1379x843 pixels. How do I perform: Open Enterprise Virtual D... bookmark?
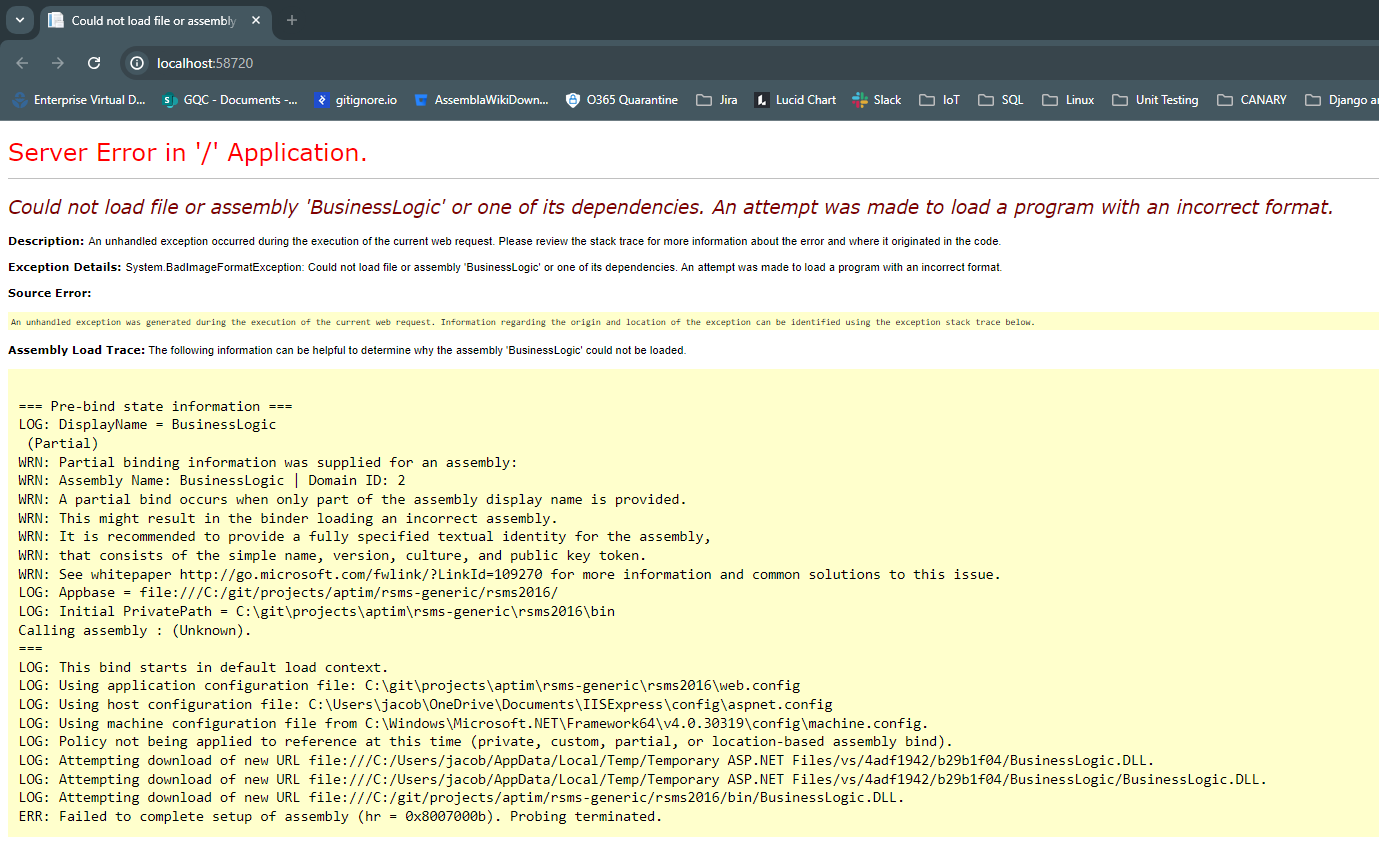78,100
